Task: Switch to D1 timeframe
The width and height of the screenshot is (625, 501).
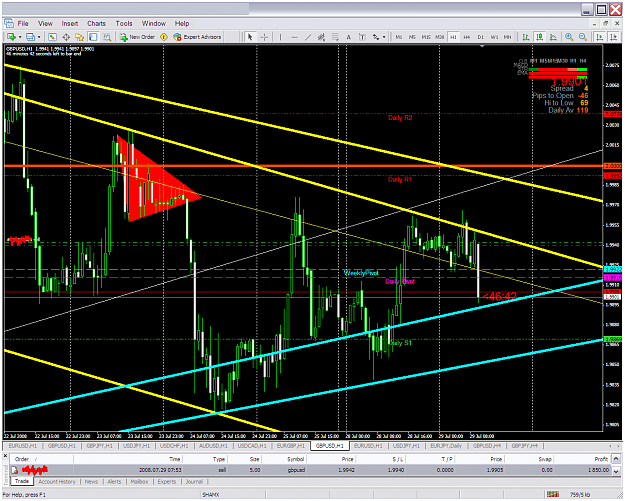Action: pyautogui.click(x=481, y=37)
